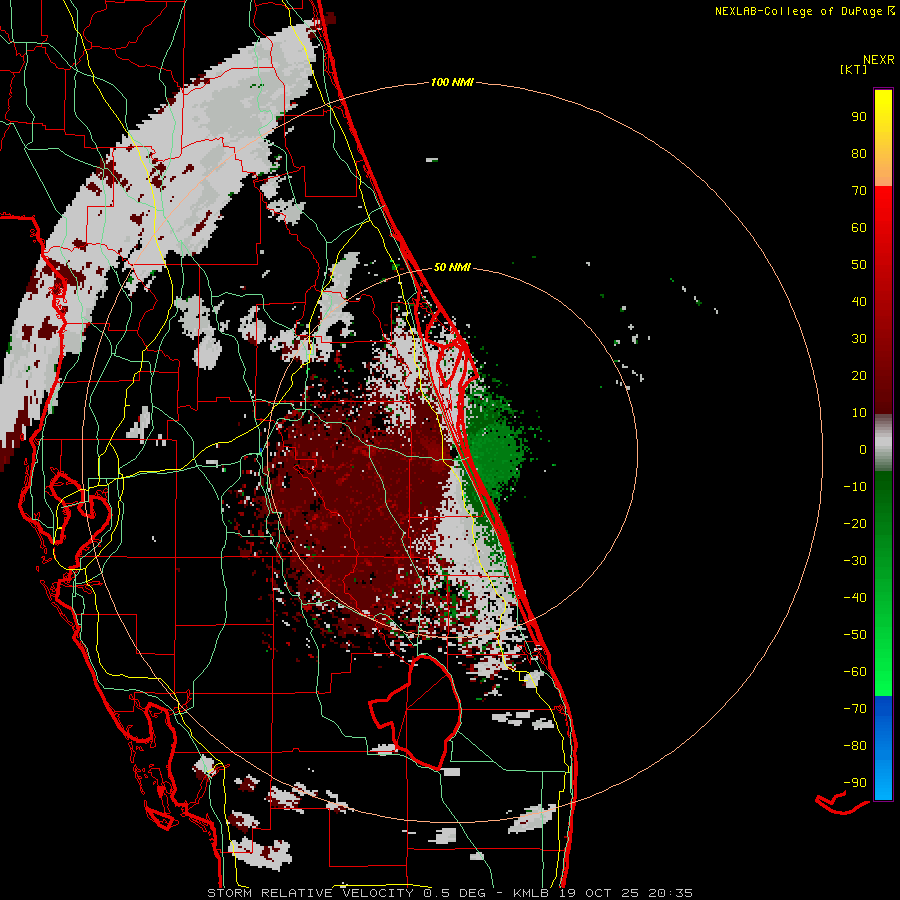Click the 100 NMI range ring label
The width and height of the screenshot is (900, 900).
452,82
